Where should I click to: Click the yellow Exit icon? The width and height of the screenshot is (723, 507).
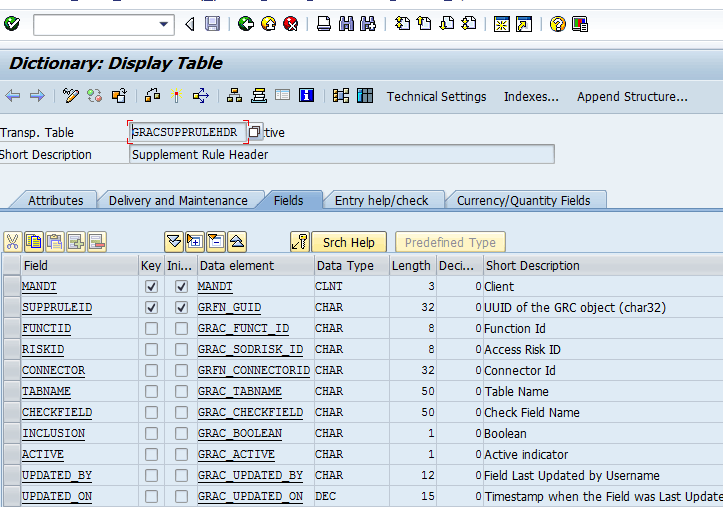(x=268, y=24)
